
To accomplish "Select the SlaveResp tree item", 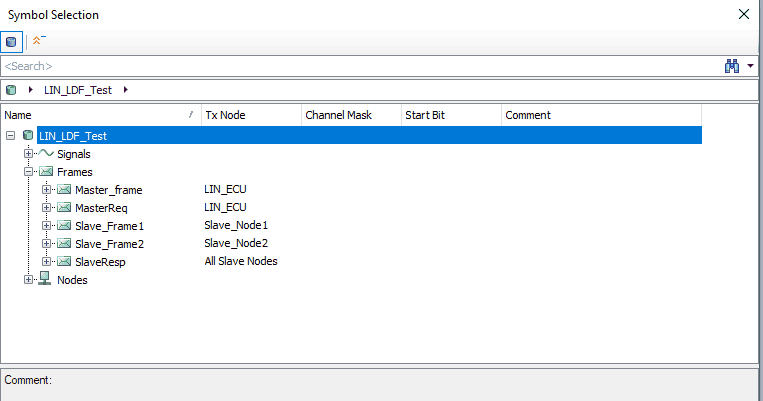I will (100, 262).
